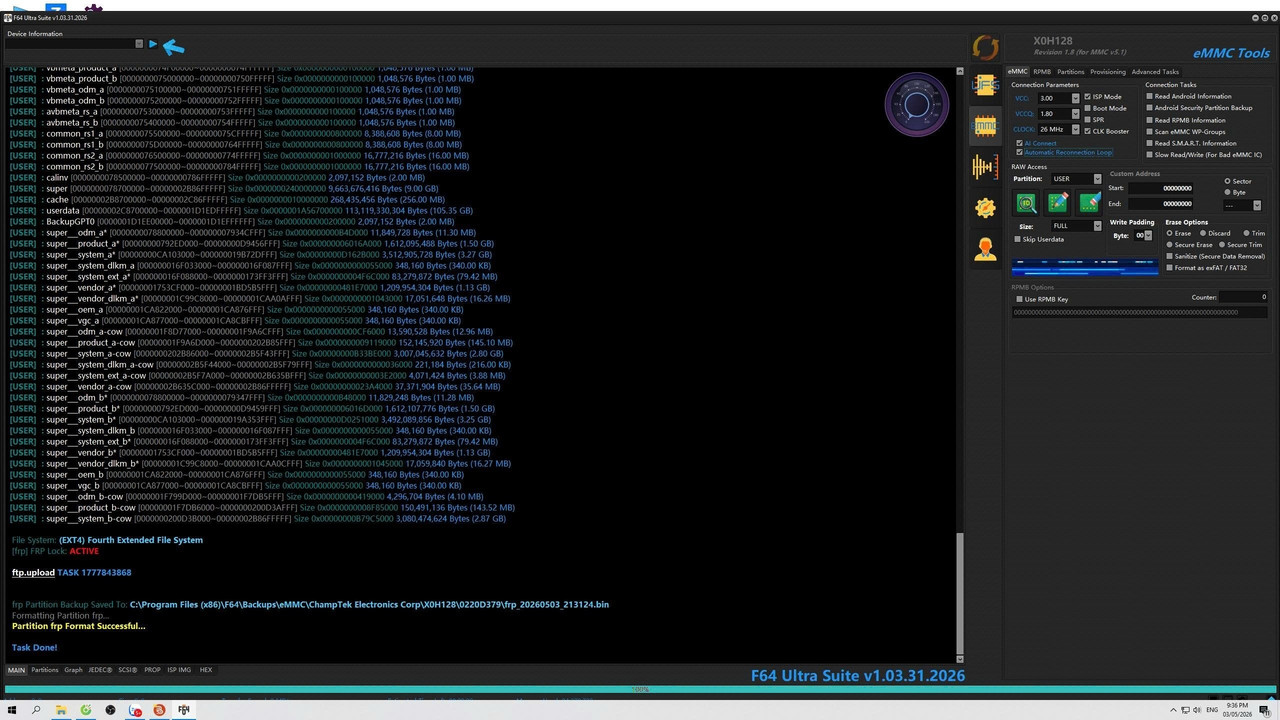Click the Custom Address Start field
This screenshot has height=720, width=1280.
[x=1161, y=188]
